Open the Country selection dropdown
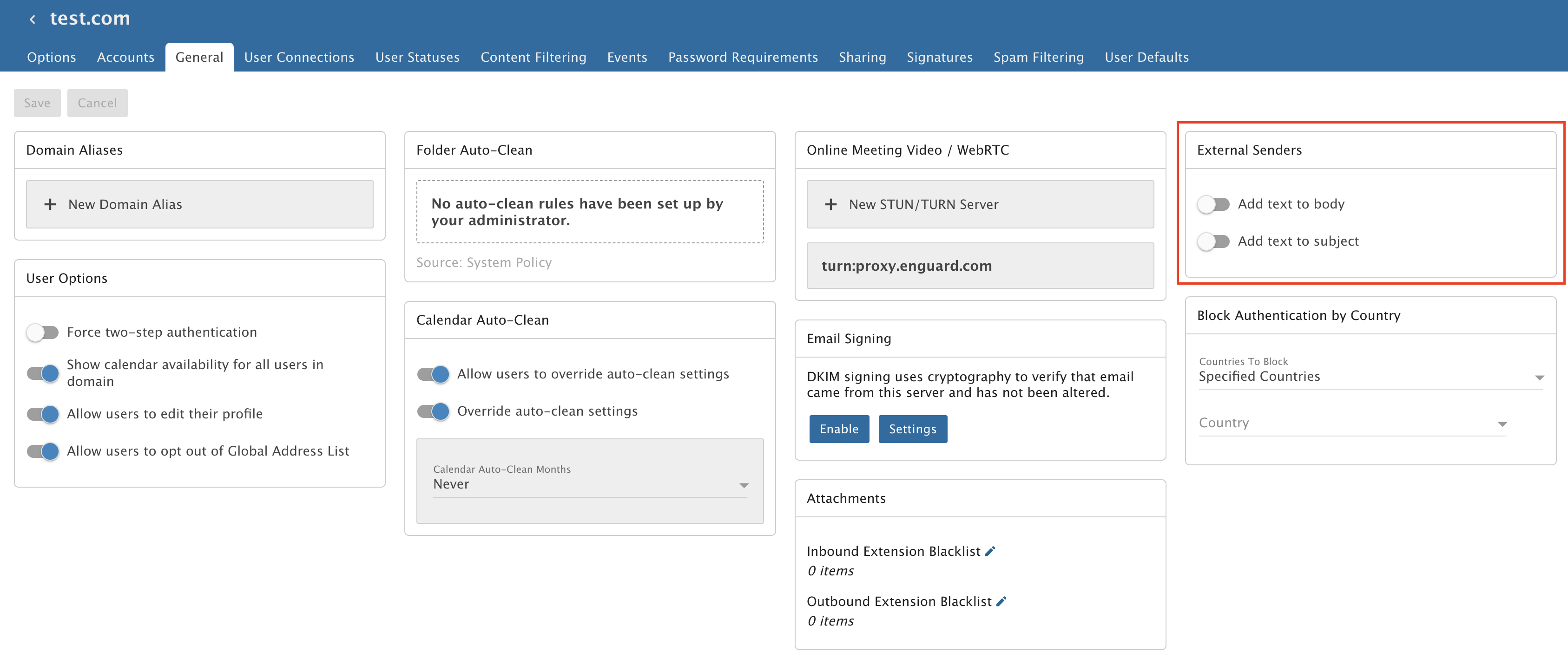 click(1352, 423)
